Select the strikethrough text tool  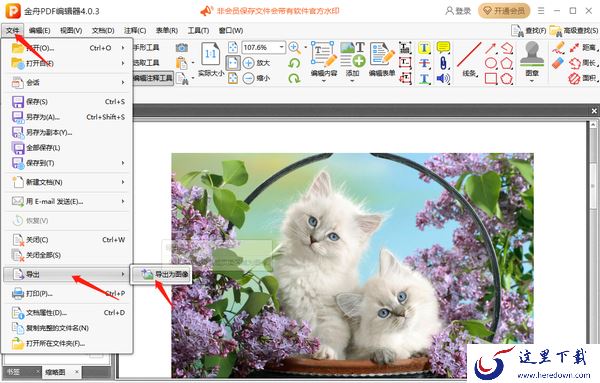click(424, 63)
